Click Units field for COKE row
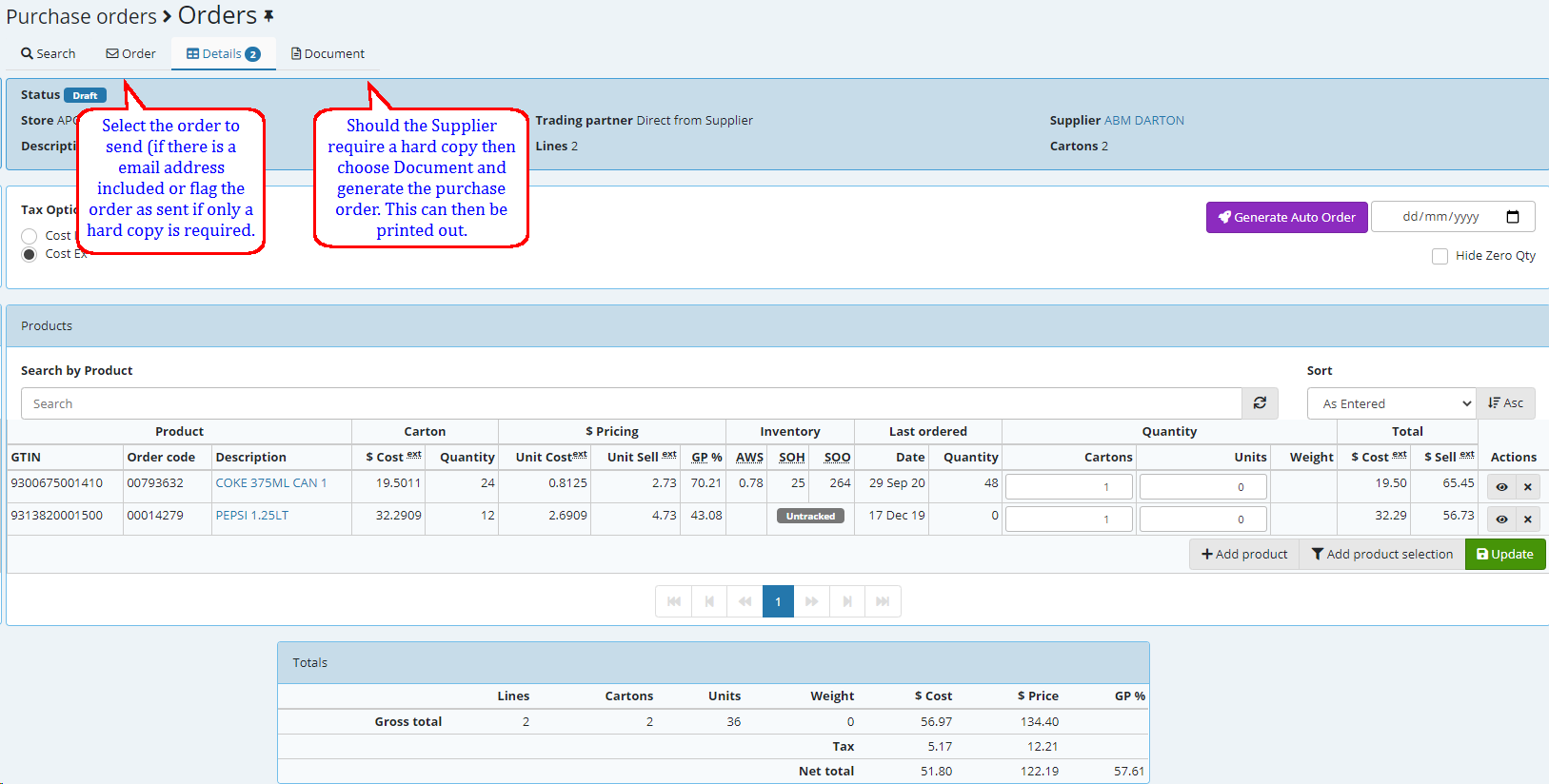This screenshot has height=784, width=1549. coord(1203,487)
